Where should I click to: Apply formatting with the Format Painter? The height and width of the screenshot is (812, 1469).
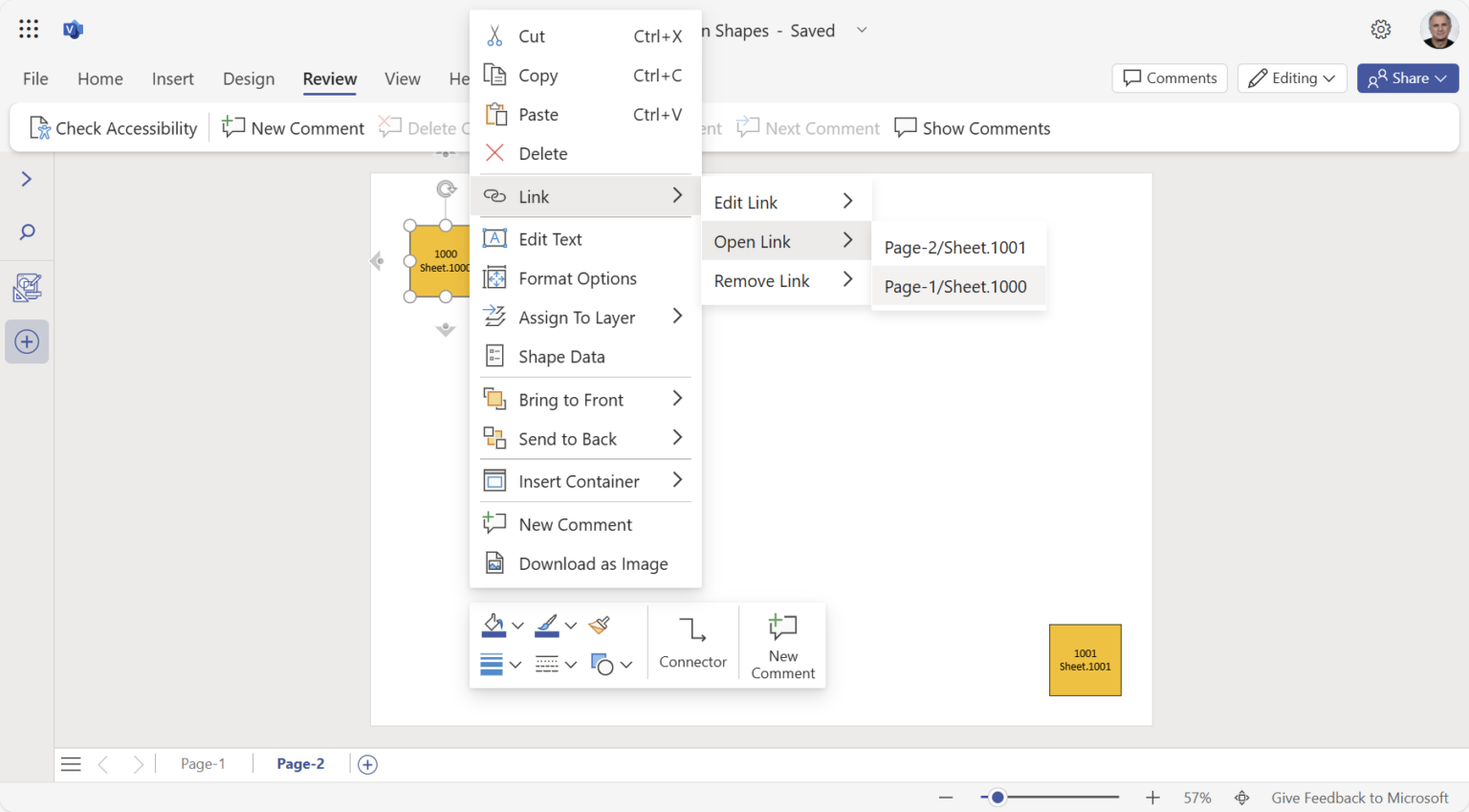coord(599,625)
